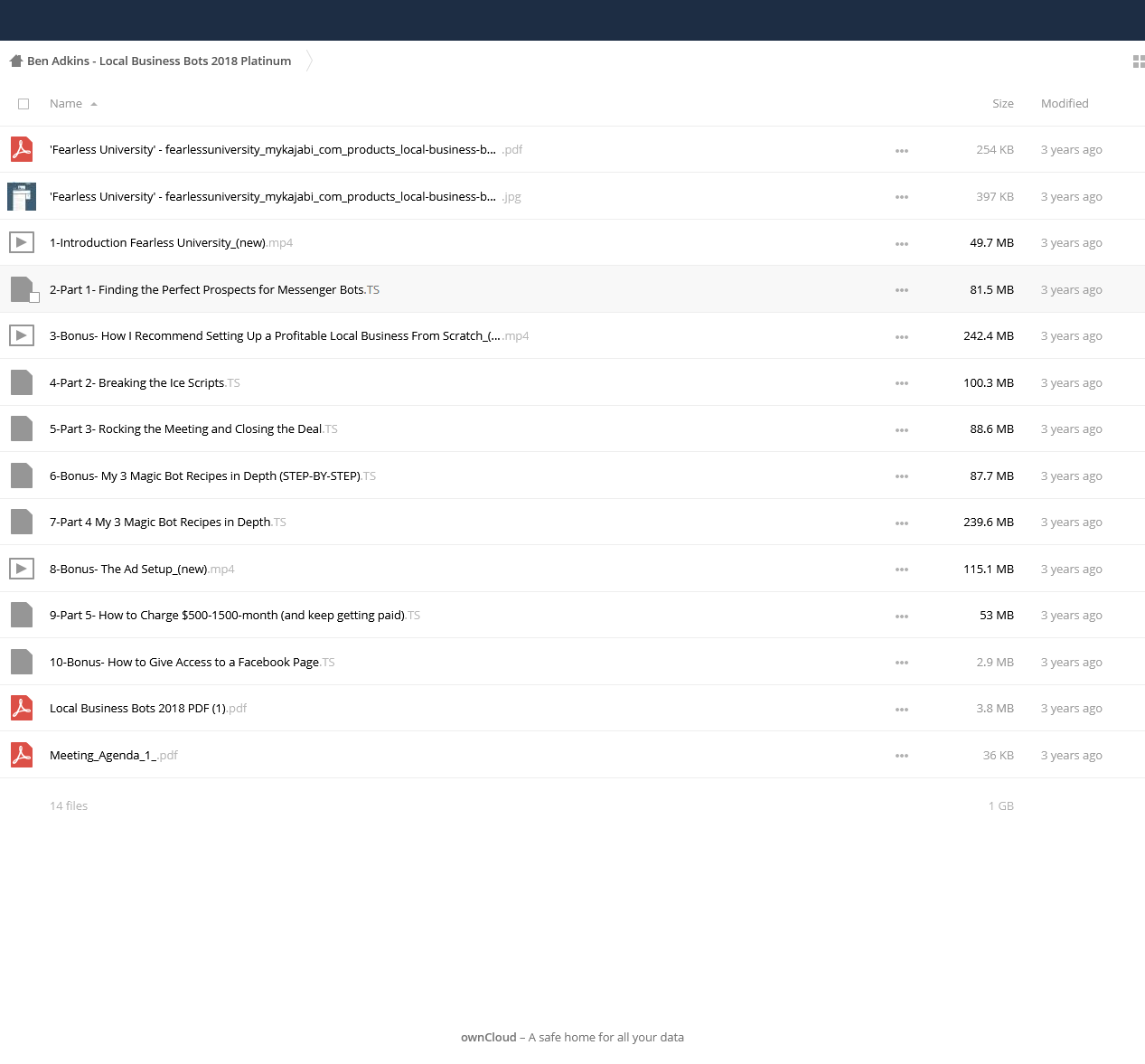The width and height of the screenshot is (1145, 1064).
Task: Open more actions for 4-Part 2 Breaking the Ice
Action: pyautogui.click(x=902, y=383)
